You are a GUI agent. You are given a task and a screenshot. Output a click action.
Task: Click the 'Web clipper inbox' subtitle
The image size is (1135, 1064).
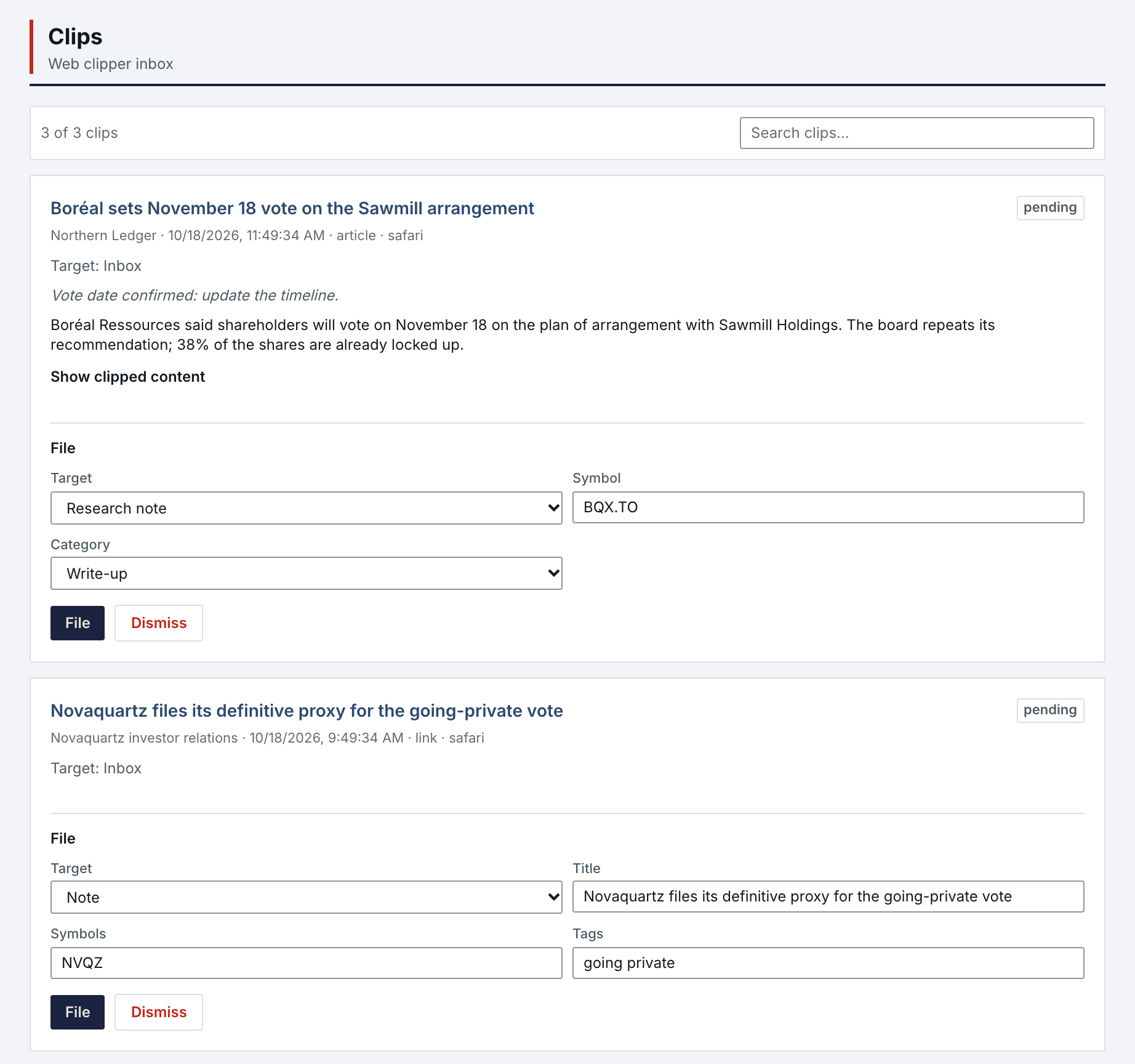[111, 64]
